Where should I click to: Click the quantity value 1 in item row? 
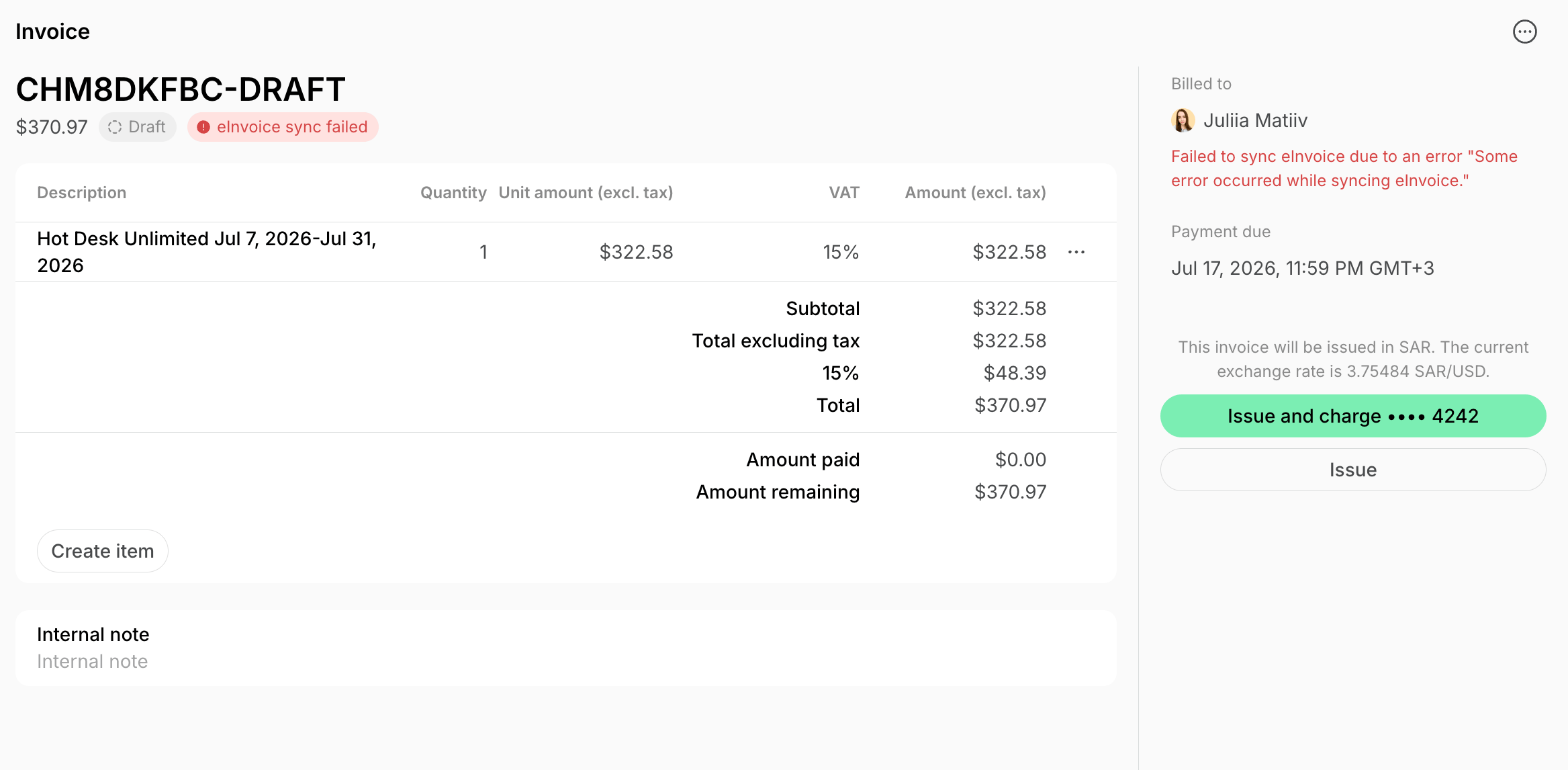pyautogui.click(x=483, y=252)
